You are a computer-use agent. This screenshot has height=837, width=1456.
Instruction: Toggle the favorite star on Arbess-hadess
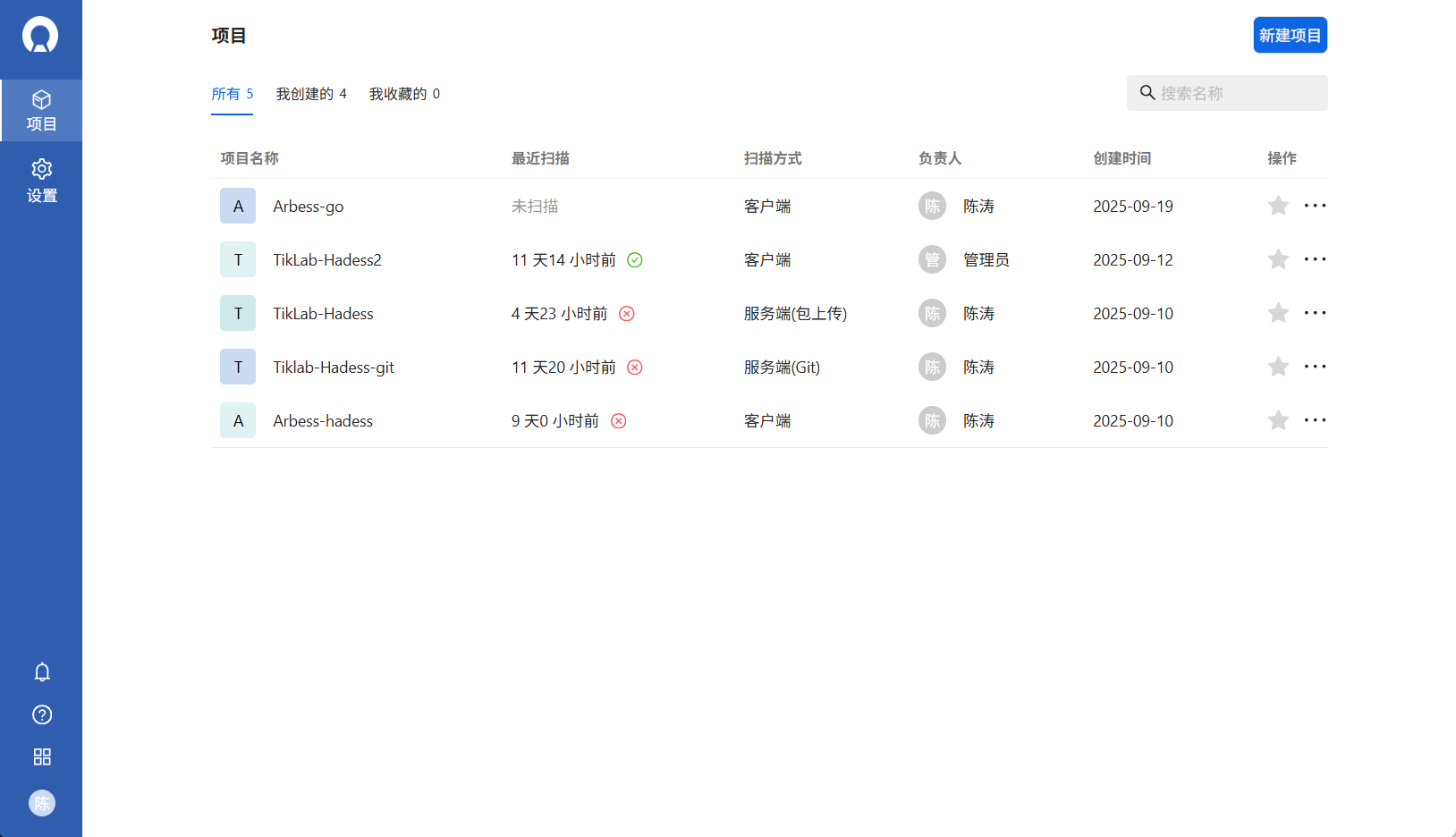1278,420
